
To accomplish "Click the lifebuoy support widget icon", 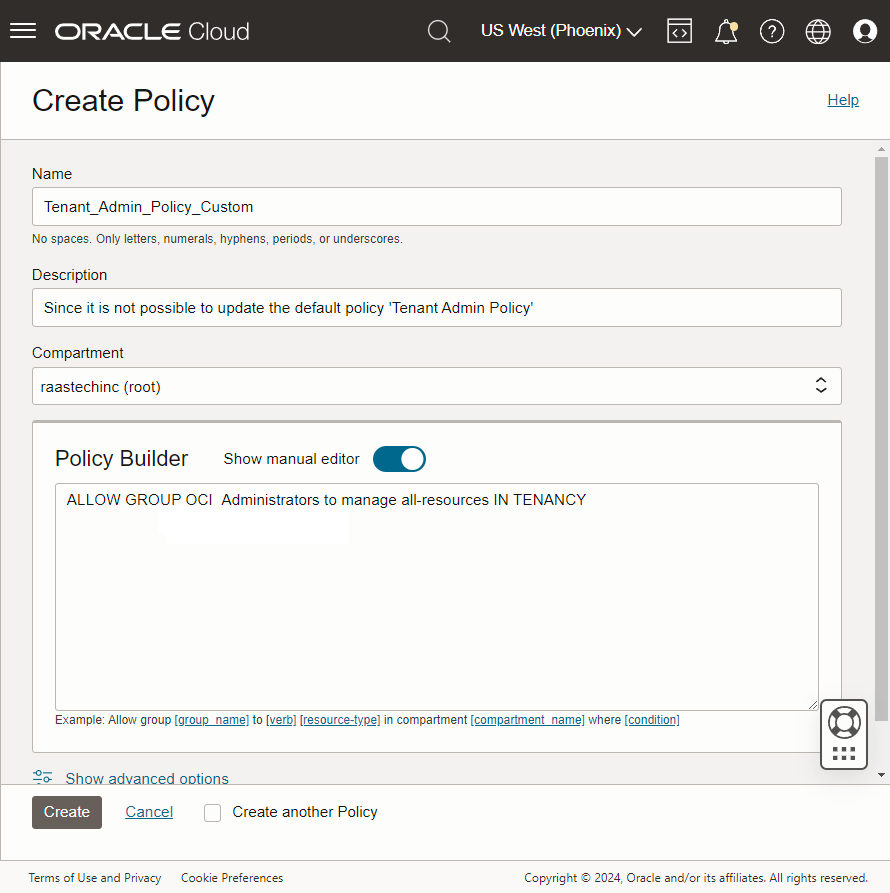I will click(x=844, y=722).
